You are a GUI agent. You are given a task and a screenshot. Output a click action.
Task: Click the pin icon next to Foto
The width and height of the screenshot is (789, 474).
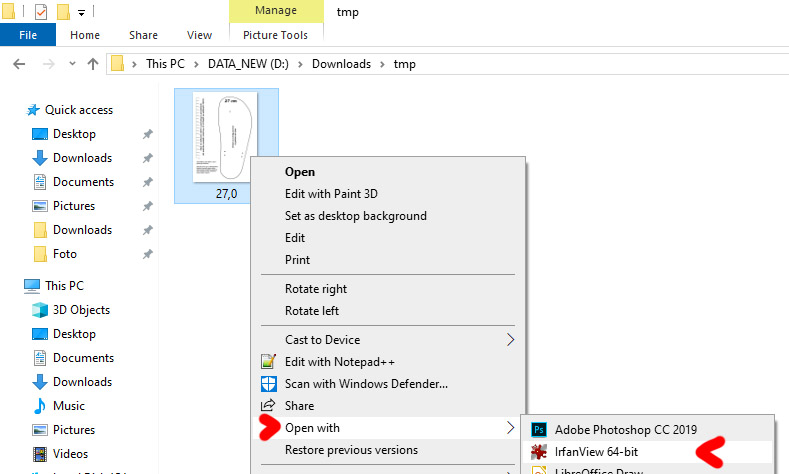(147, 254)
